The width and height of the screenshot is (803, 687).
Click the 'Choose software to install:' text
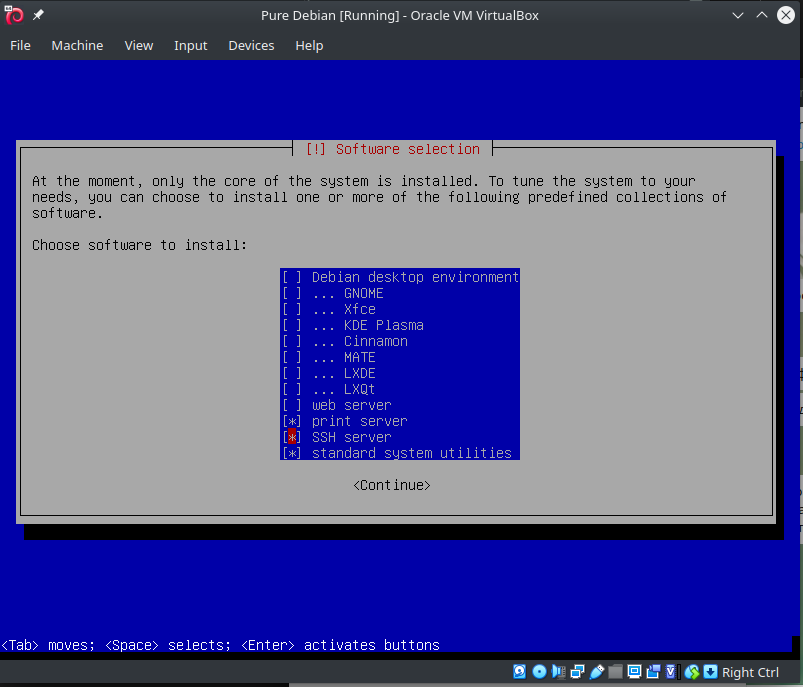tap(139, 245)
